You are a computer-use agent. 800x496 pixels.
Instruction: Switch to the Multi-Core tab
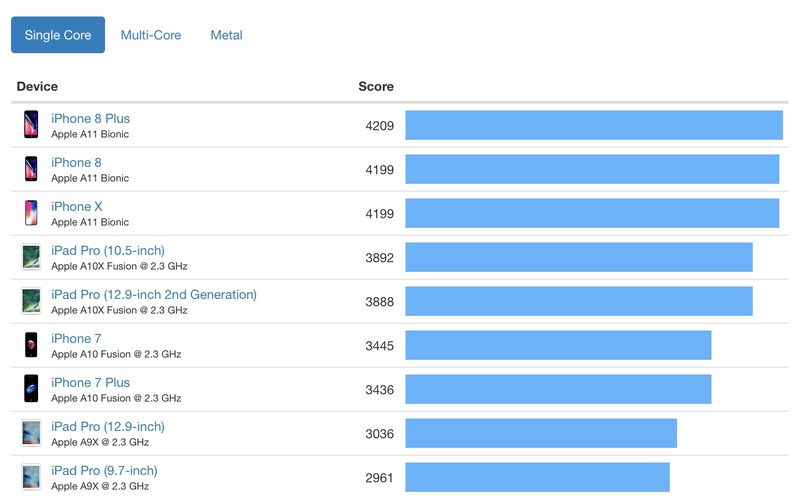coord(151,35)
